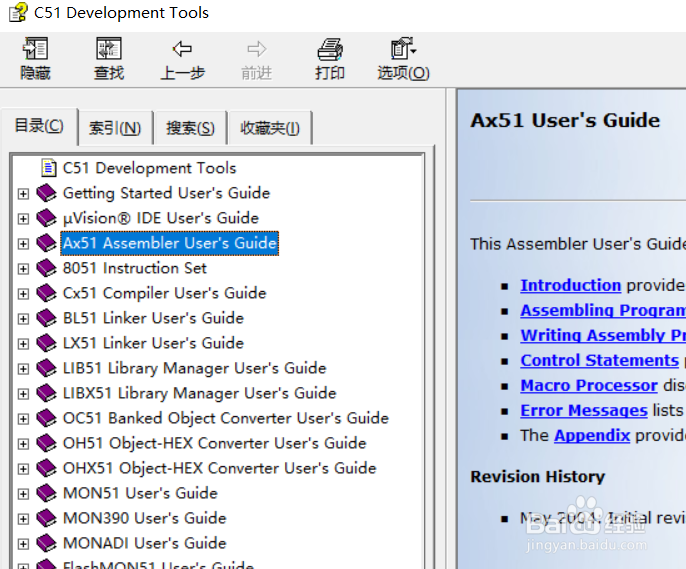
Task: Click book icon beside Getting Started User's Guide
Action: click(x=46, y=193)
